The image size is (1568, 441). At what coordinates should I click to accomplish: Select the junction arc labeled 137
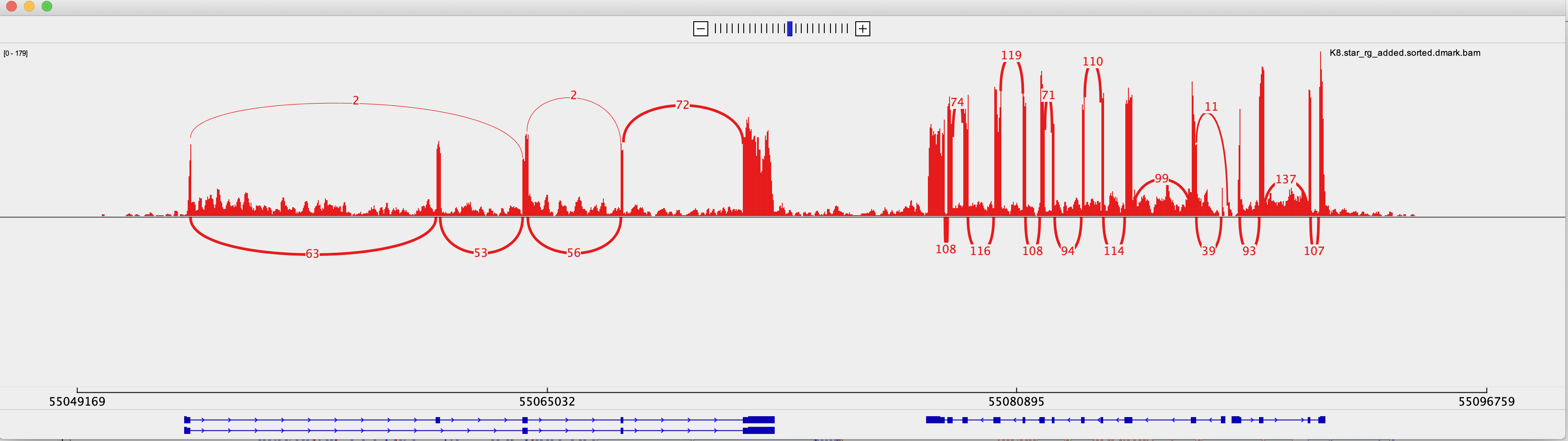1286,180
